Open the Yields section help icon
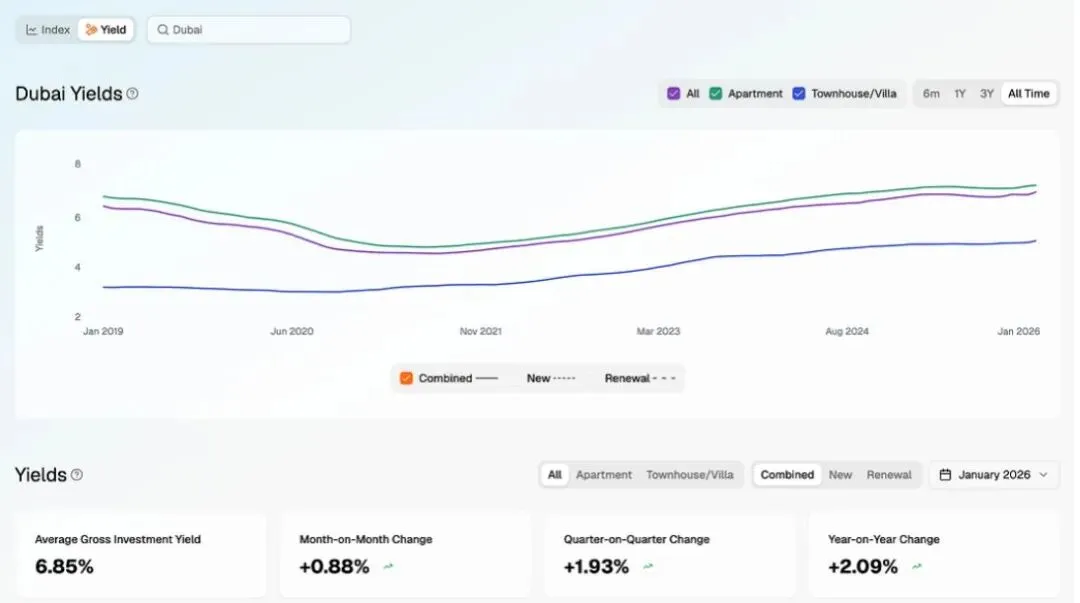The height and width of the screenshot is (603, 1080). 76,475
